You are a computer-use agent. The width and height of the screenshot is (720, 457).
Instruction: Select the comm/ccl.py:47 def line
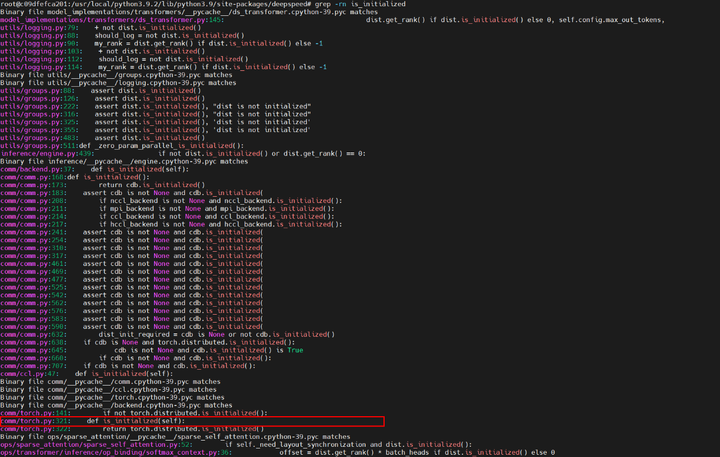[x=87, y=373]
